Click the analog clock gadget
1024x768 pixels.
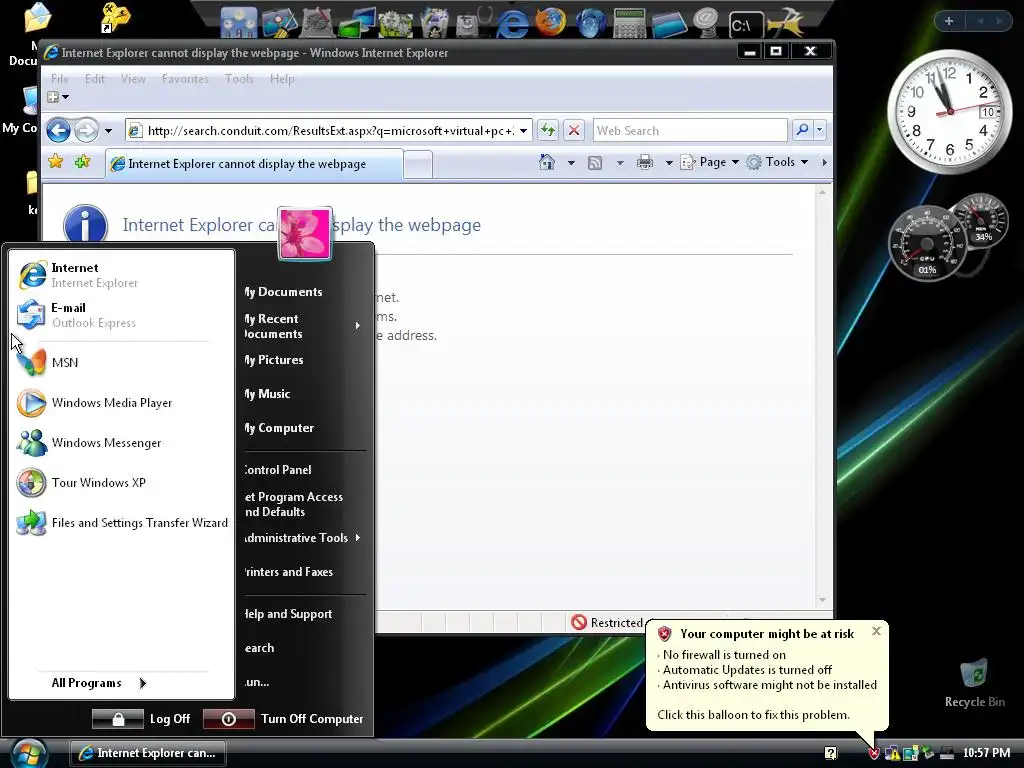950,112
